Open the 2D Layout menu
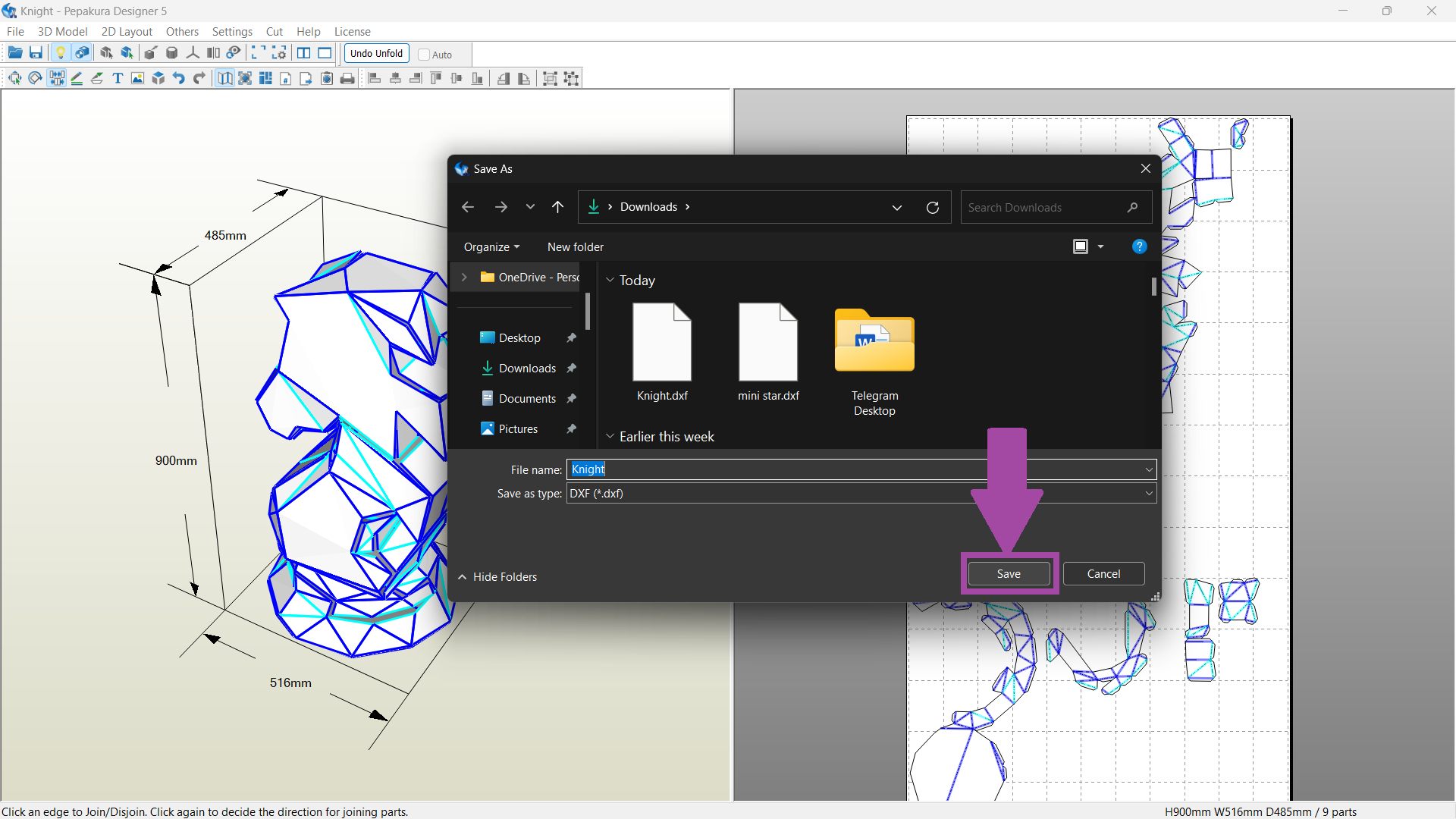The image size is (1456, 819). tap(127, 32)
